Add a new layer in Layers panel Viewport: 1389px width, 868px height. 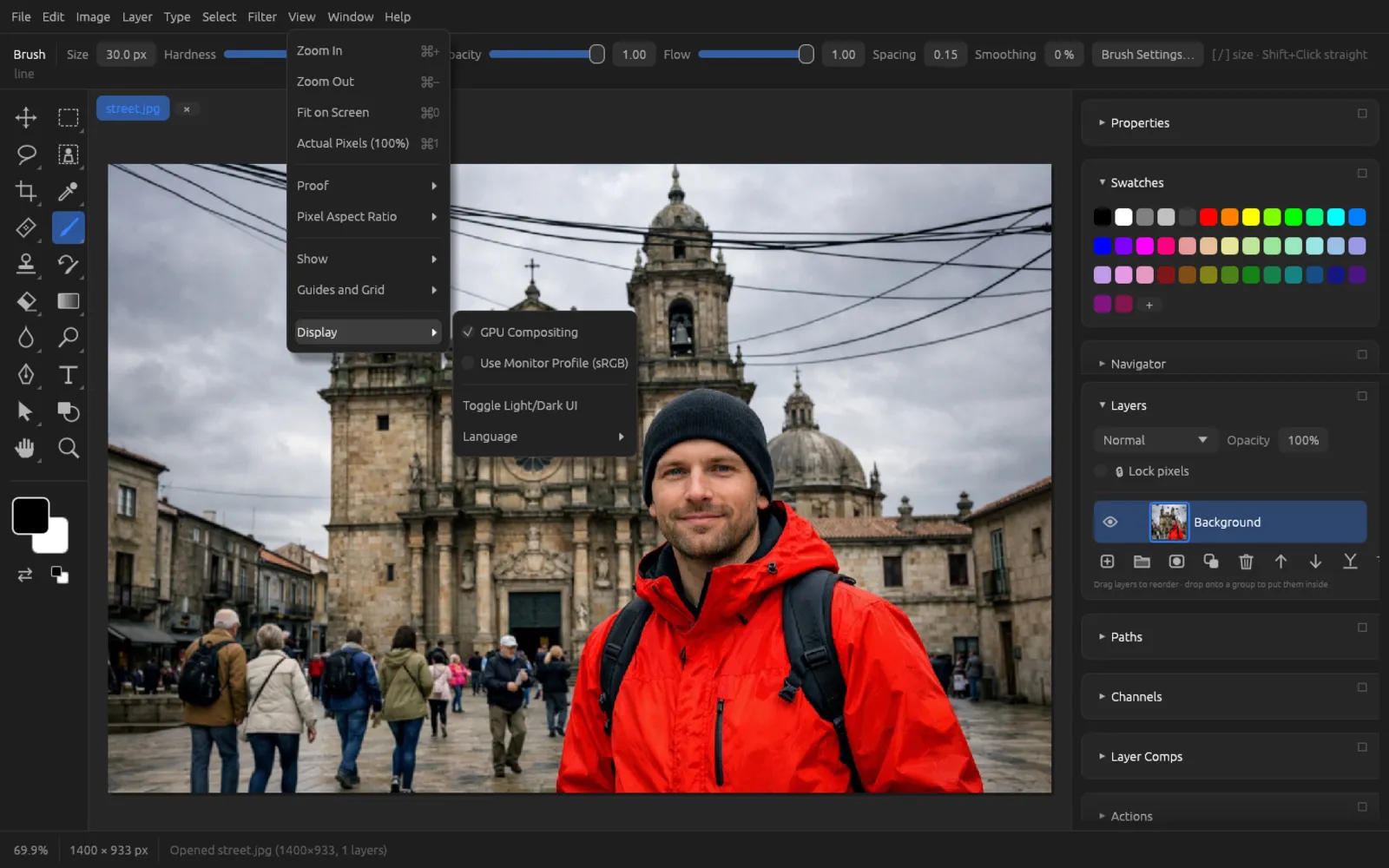1107,562
